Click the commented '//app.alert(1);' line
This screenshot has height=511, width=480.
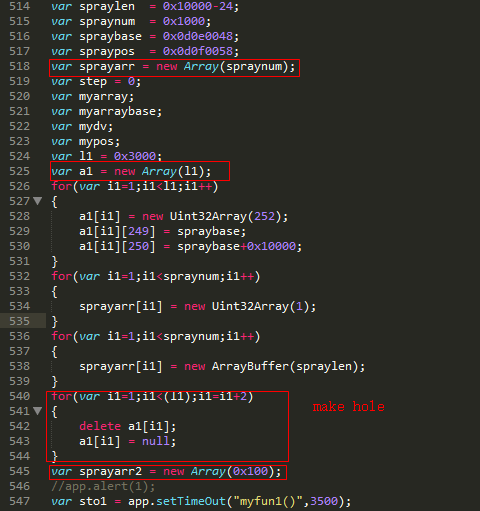pos(103,487)
